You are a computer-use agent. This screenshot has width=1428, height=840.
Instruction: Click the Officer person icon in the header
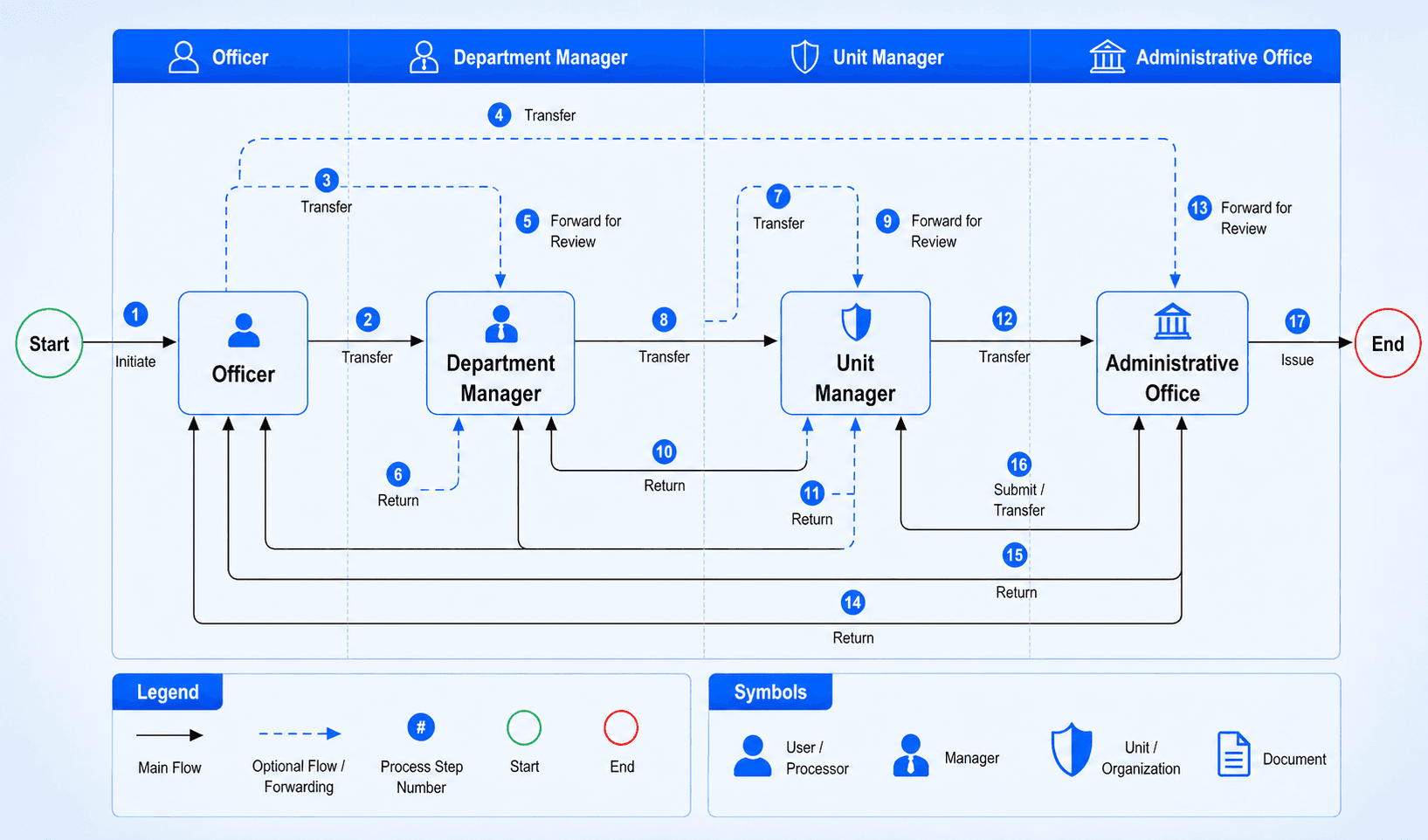183,57
